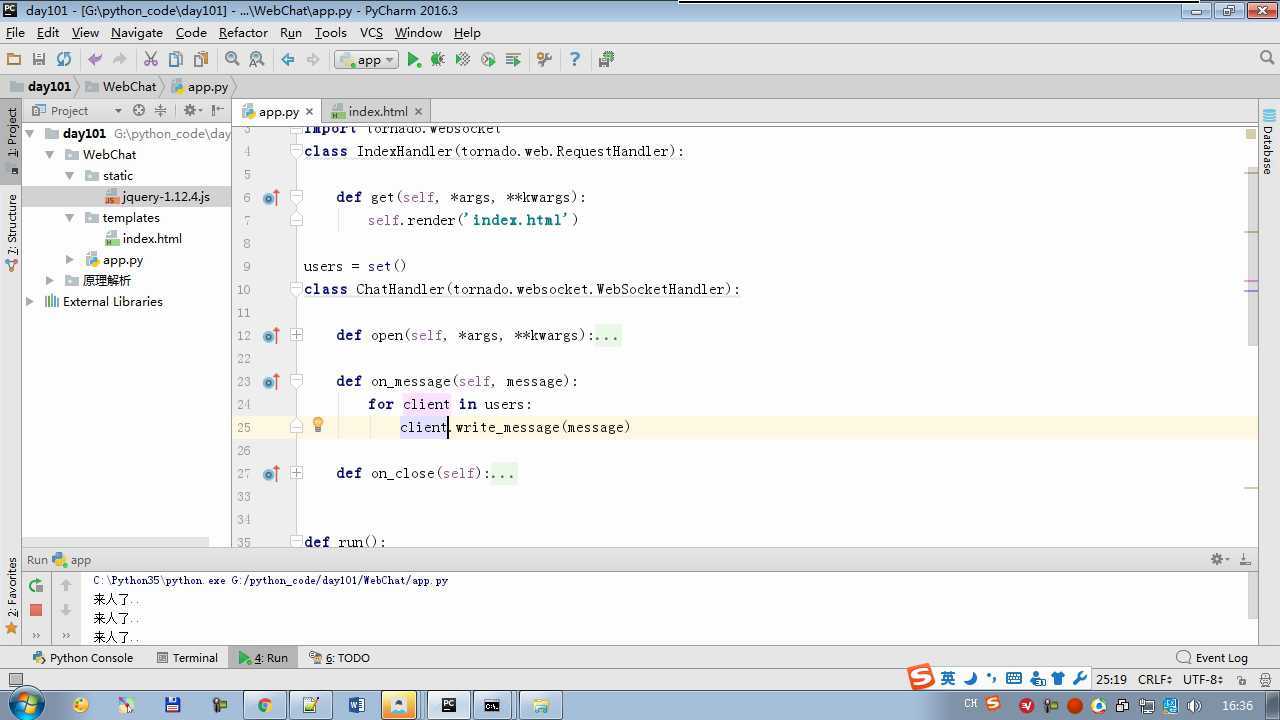Click the toolbar icon right of Help

tap(606, 60)
